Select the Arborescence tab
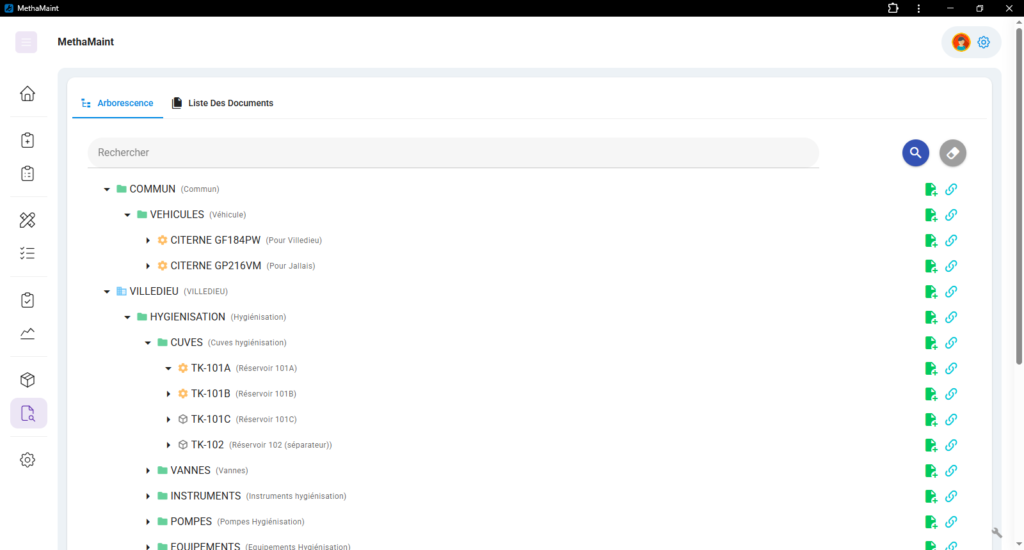Image resolution: width=1024 pixels, height=550 pixels. point(118,103)
